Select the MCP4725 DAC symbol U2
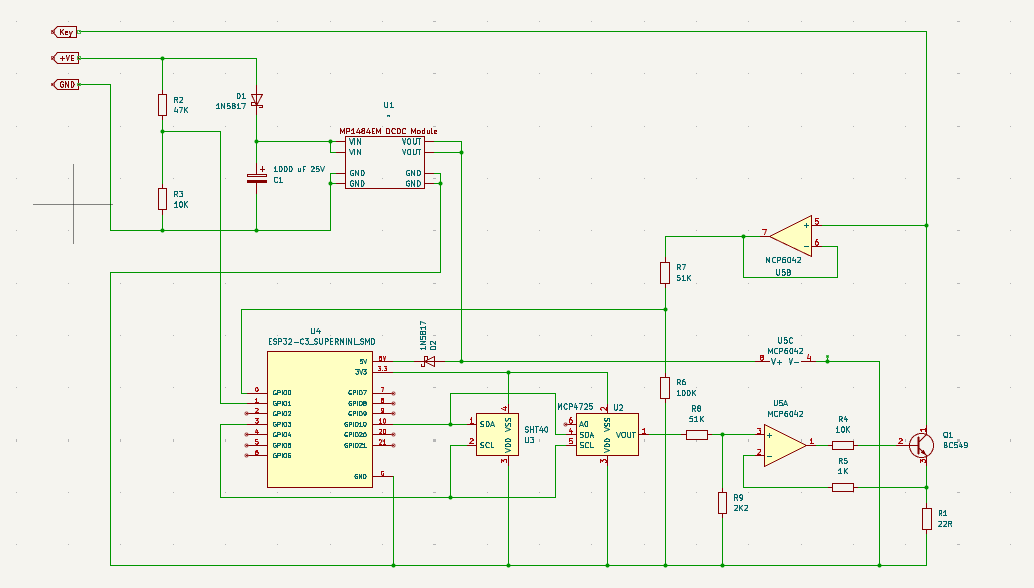The image size is (1034, 588). click(607, 434)
